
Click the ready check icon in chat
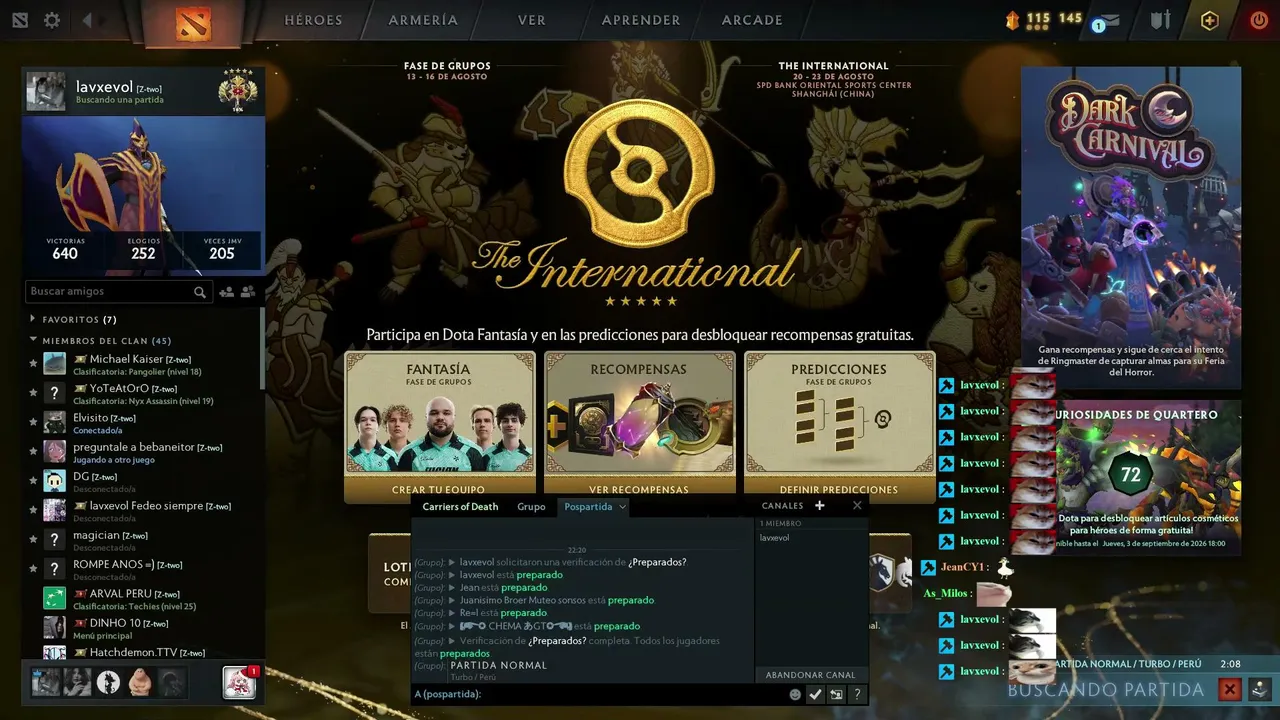(x=816, y=694)
